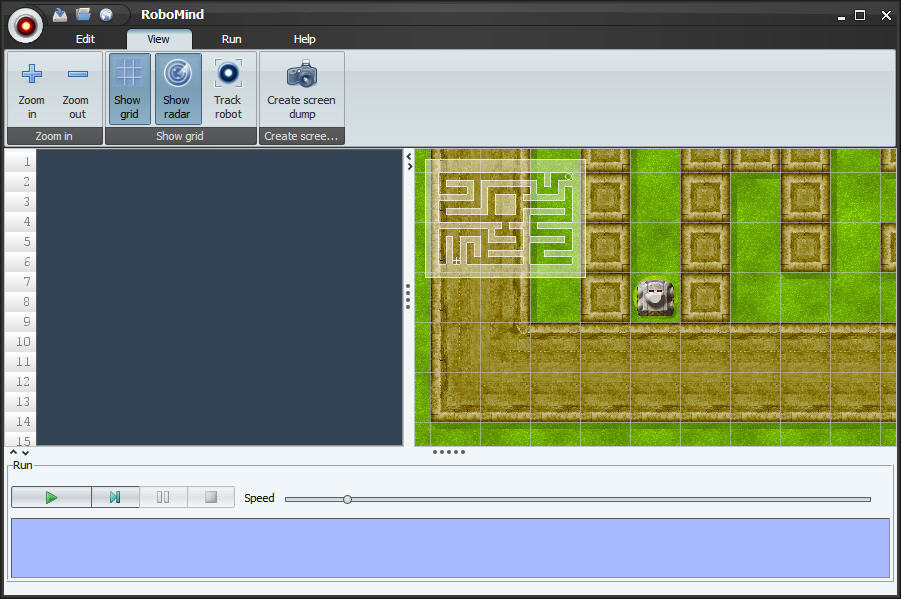Zoom in on the map view

pos(32,90)
